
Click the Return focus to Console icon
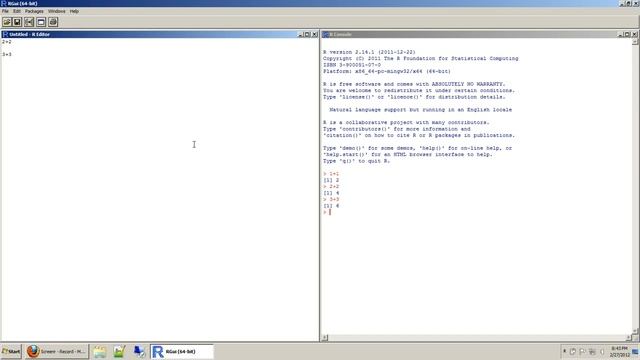[x=41, y=22]
